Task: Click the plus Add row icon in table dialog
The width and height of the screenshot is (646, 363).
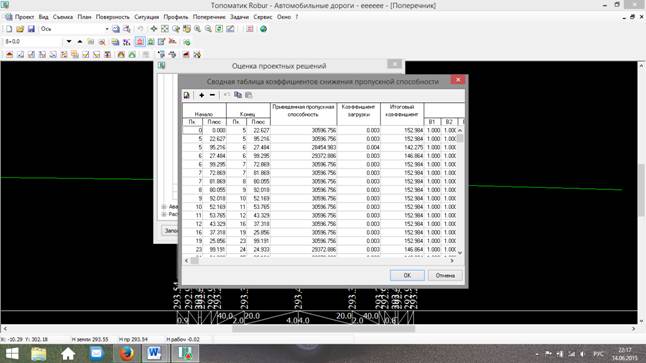Action: click(x=201, y=95)
